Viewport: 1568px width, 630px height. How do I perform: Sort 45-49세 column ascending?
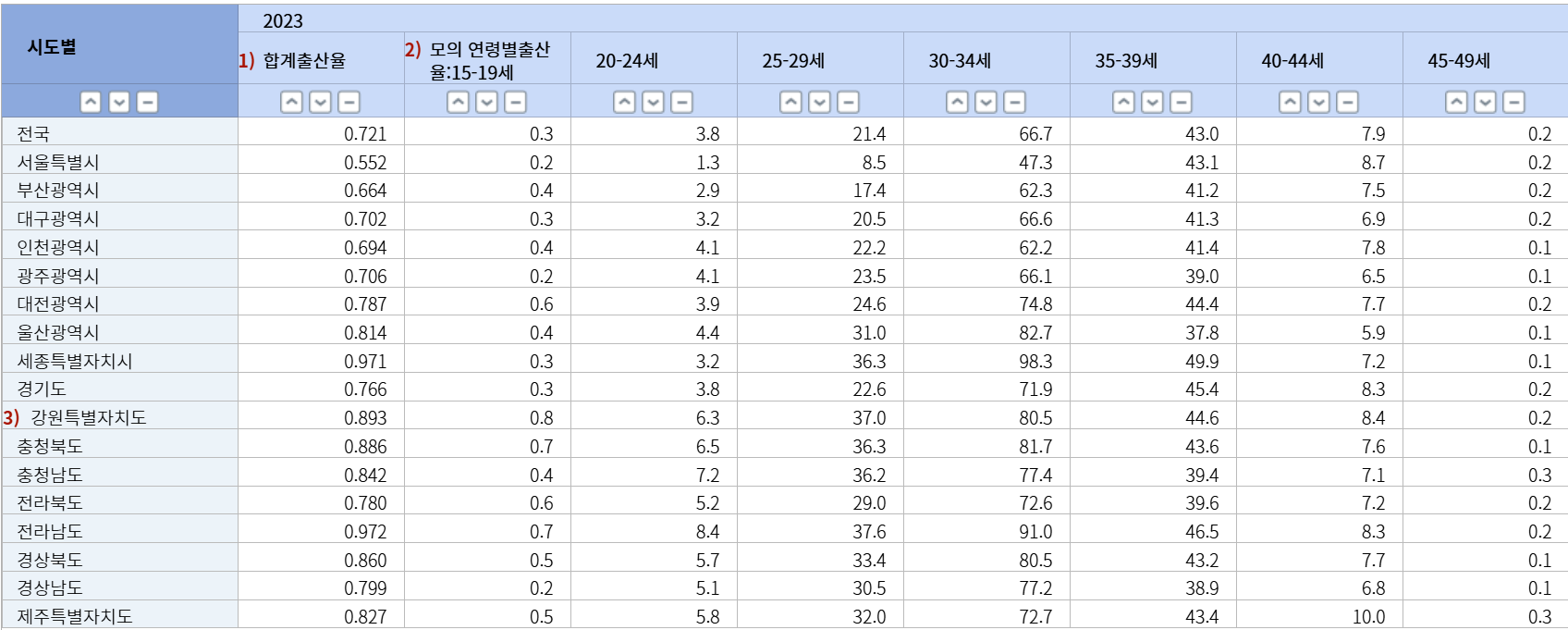(1457, 102)
